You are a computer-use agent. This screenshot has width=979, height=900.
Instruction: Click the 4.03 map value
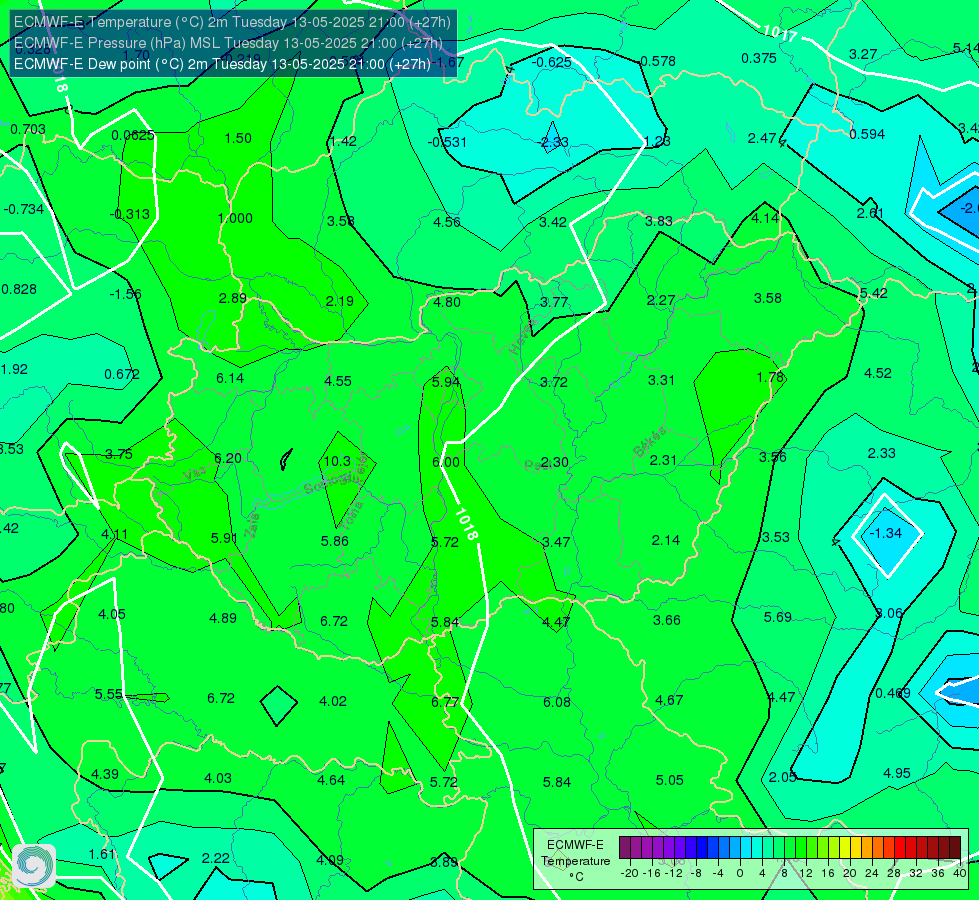(x=218, y=778)
